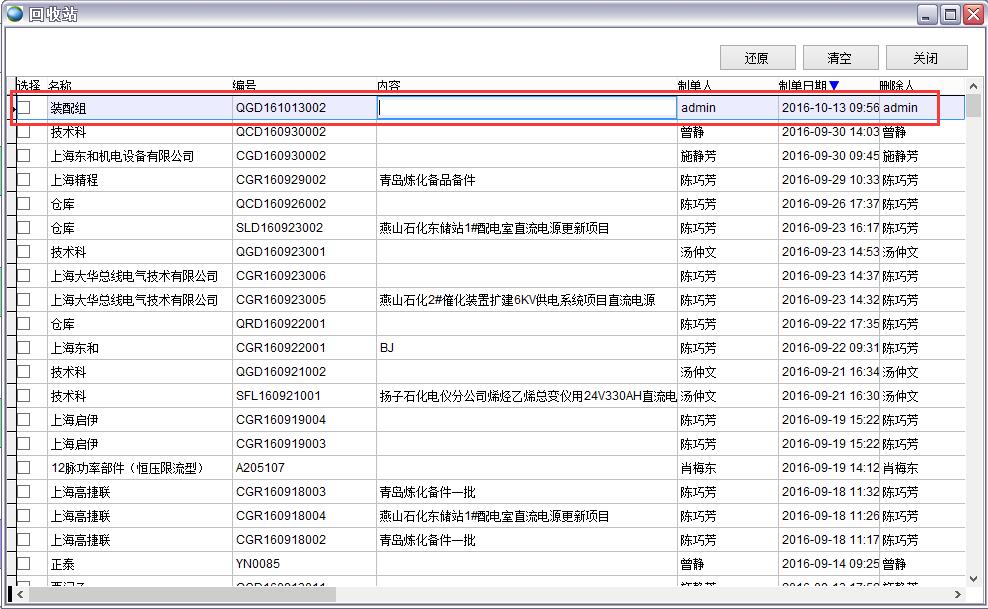Image resolution: width=988 pixels, height=609 pixels.
Task: Sort by the 编号 column header
Action: click(x=245, y=86)
